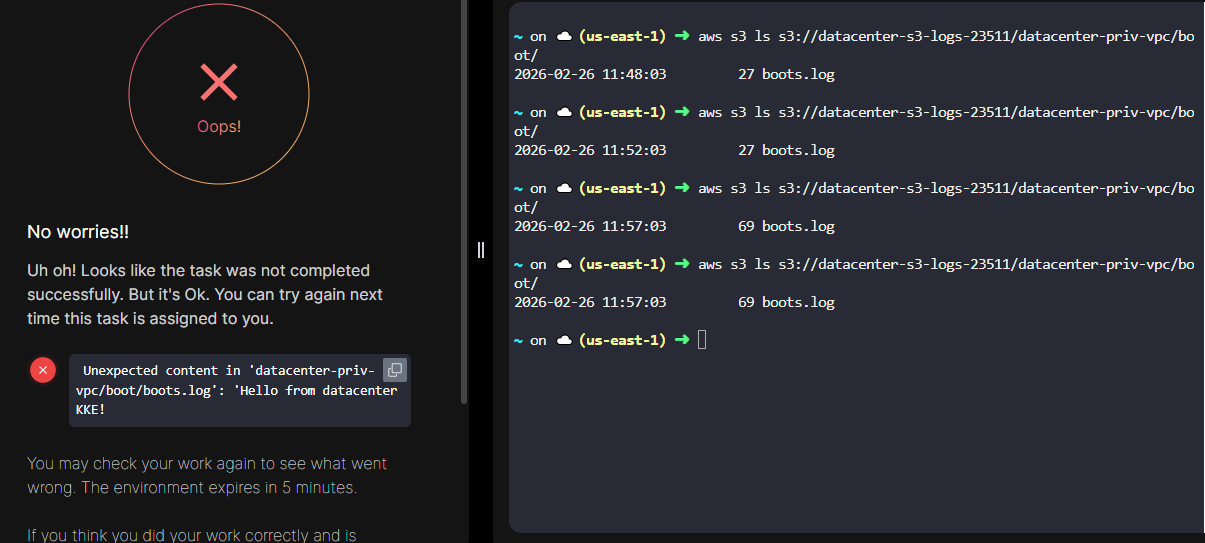Click the 11:48:03 boots.log listing line
This screenshot has width=1205, height=543.
point(673,74)
